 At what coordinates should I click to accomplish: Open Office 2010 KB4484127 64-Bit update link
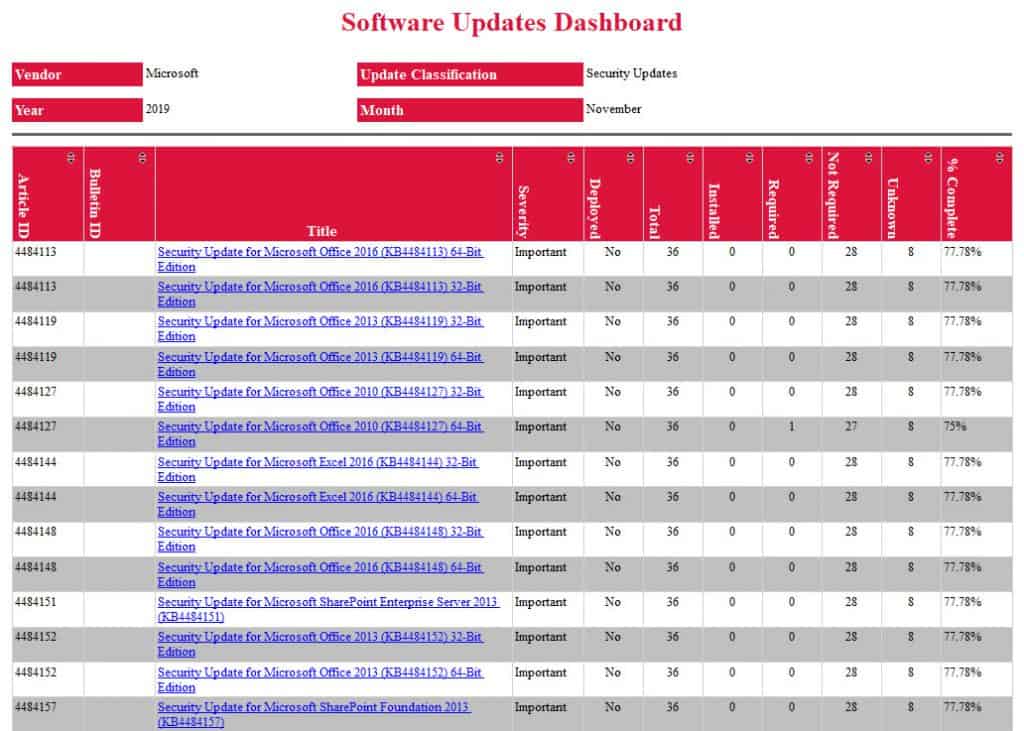(x=320, y=434)
